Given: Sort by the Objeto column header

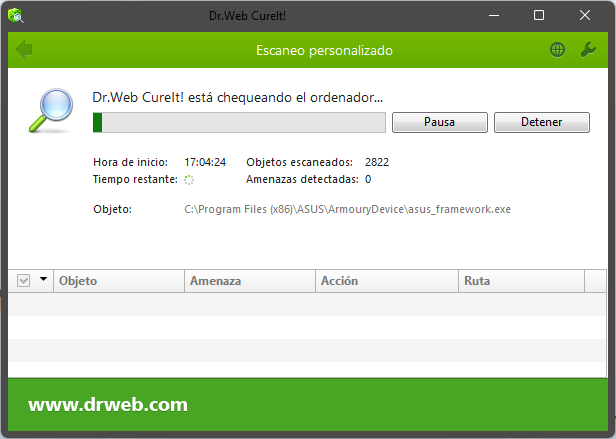Looking at the screenshot, I should (x=119, y=281).
